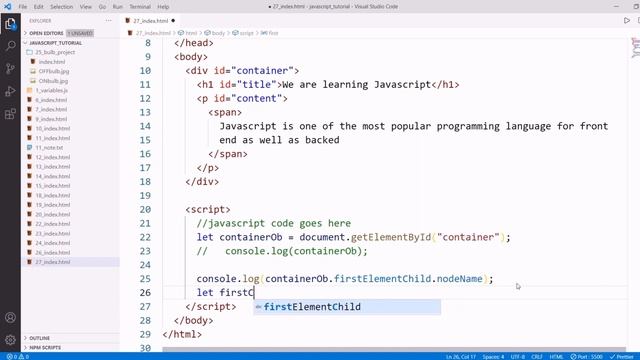Open index.html inside 25_bulb_project
The height and width of the screenshot is (360, 640).
[52, 62]
